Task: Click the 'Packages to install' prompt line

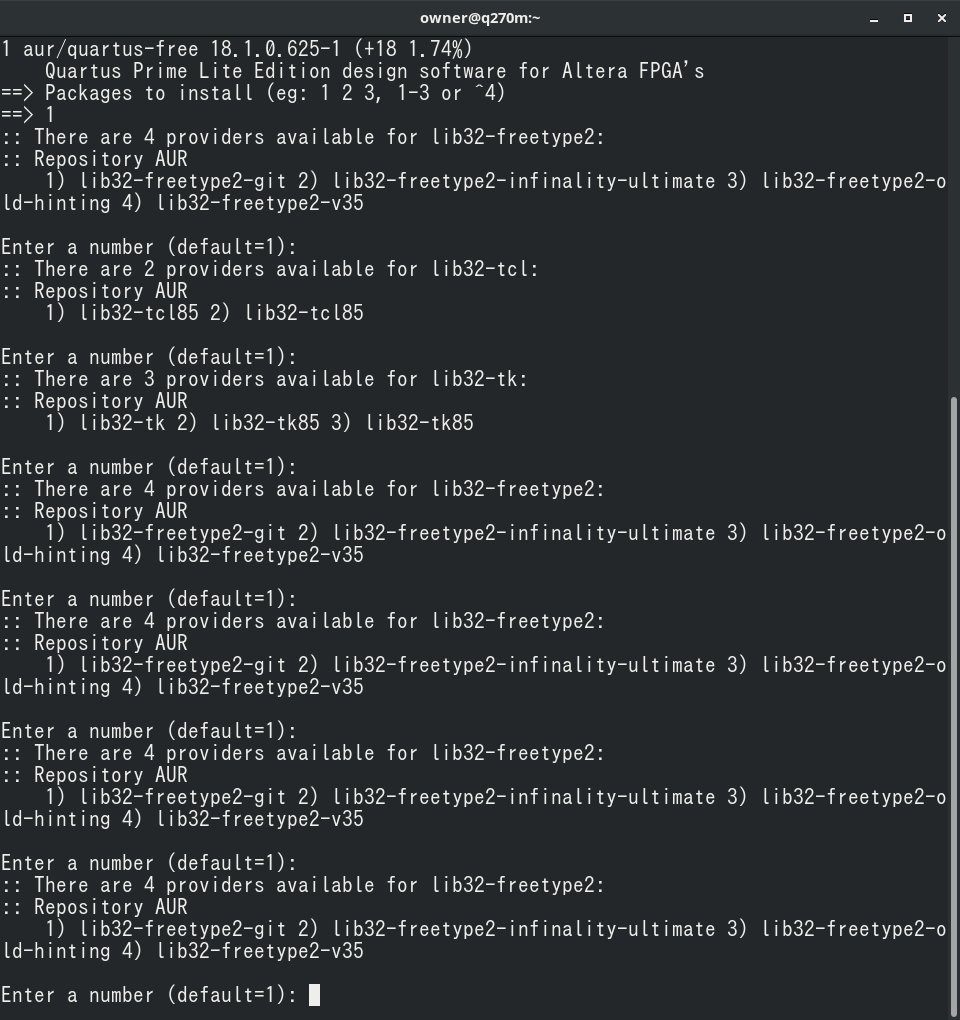Action: click(253, 93)
